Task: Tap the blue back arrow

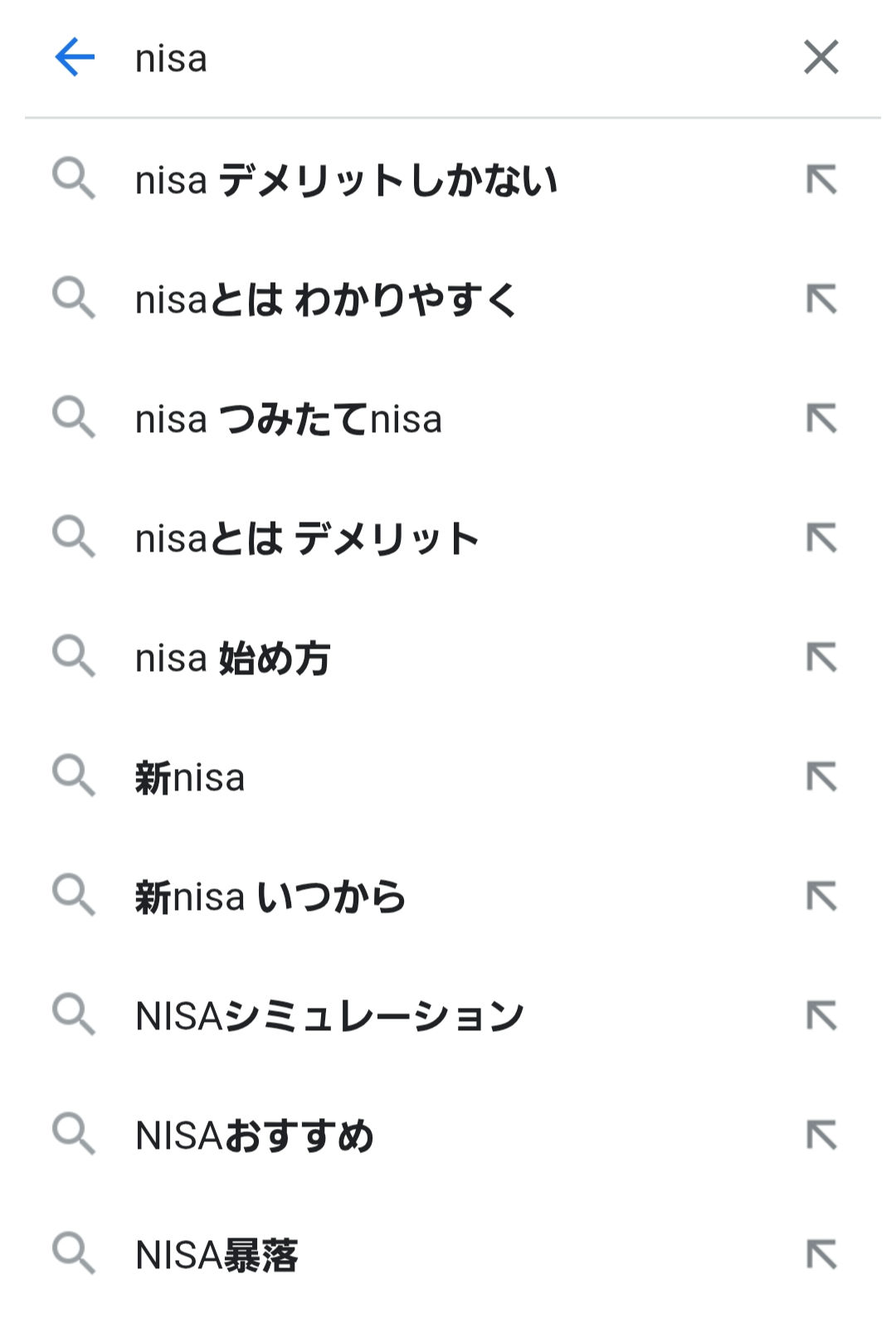Action: (75, 57)
